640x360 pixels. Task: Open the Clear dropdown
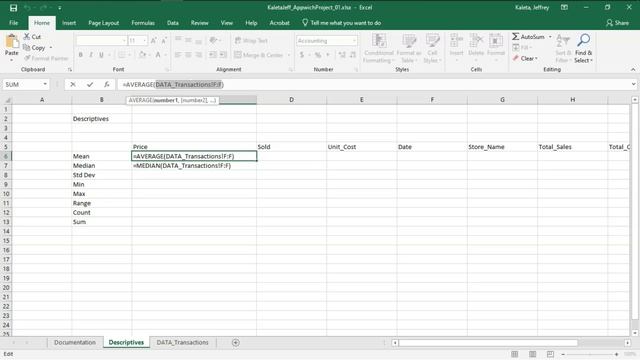(x=525, y=58)
